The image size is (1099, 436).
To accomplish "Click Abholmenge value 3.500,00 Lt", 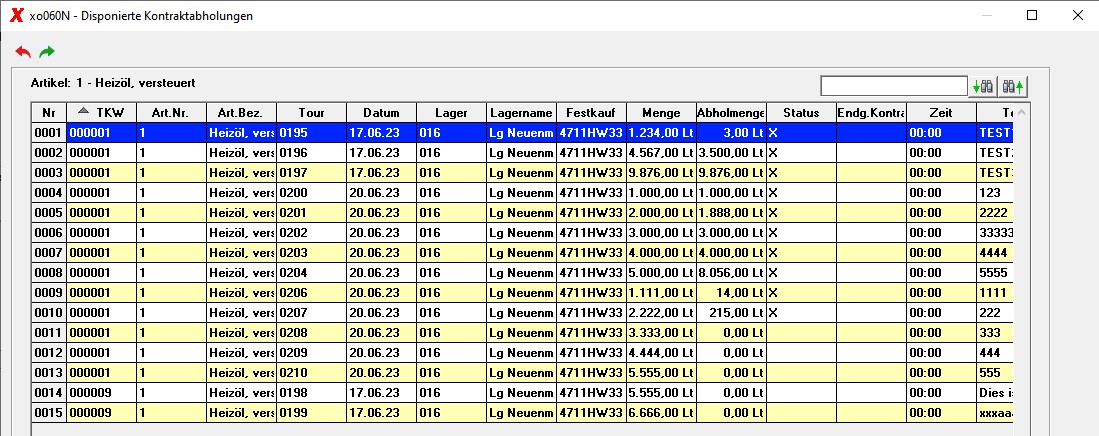I will pyautogui.click(x=731, y=153).
